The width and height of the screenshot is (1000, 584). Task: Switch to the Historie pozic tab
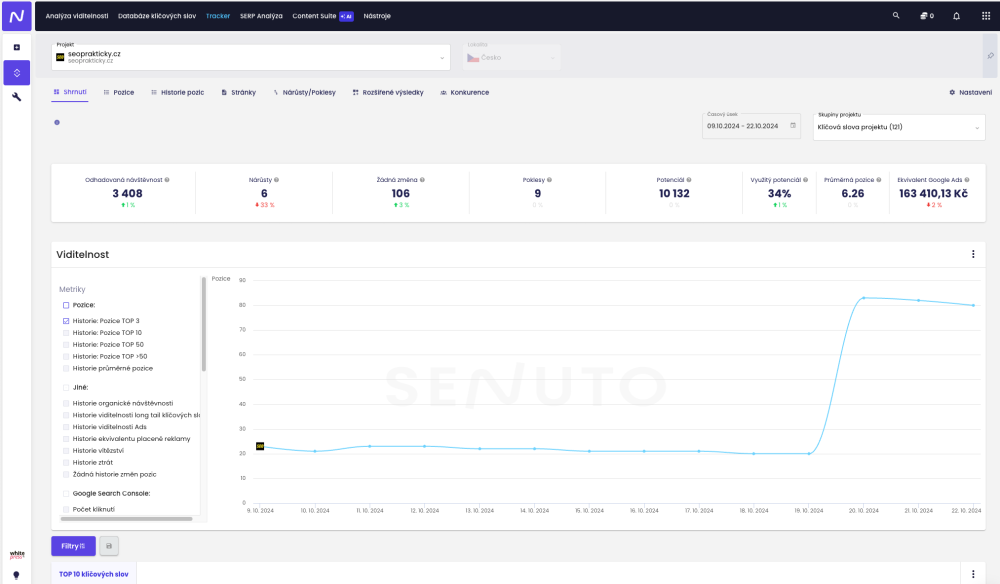pyautogui.click(x=177, y=92)
